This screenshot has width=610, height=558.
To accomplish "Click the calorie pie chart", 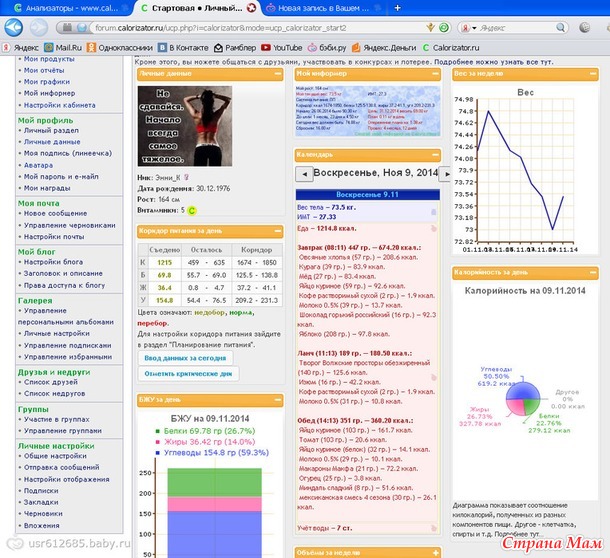I will [523, 399].
